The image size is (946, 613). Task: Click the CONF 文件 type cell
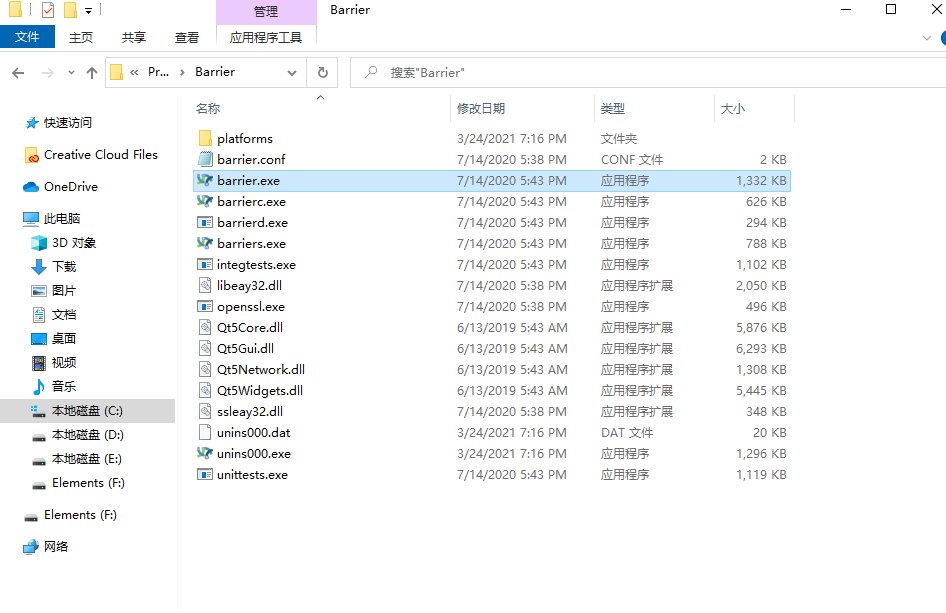coord(632,160)
